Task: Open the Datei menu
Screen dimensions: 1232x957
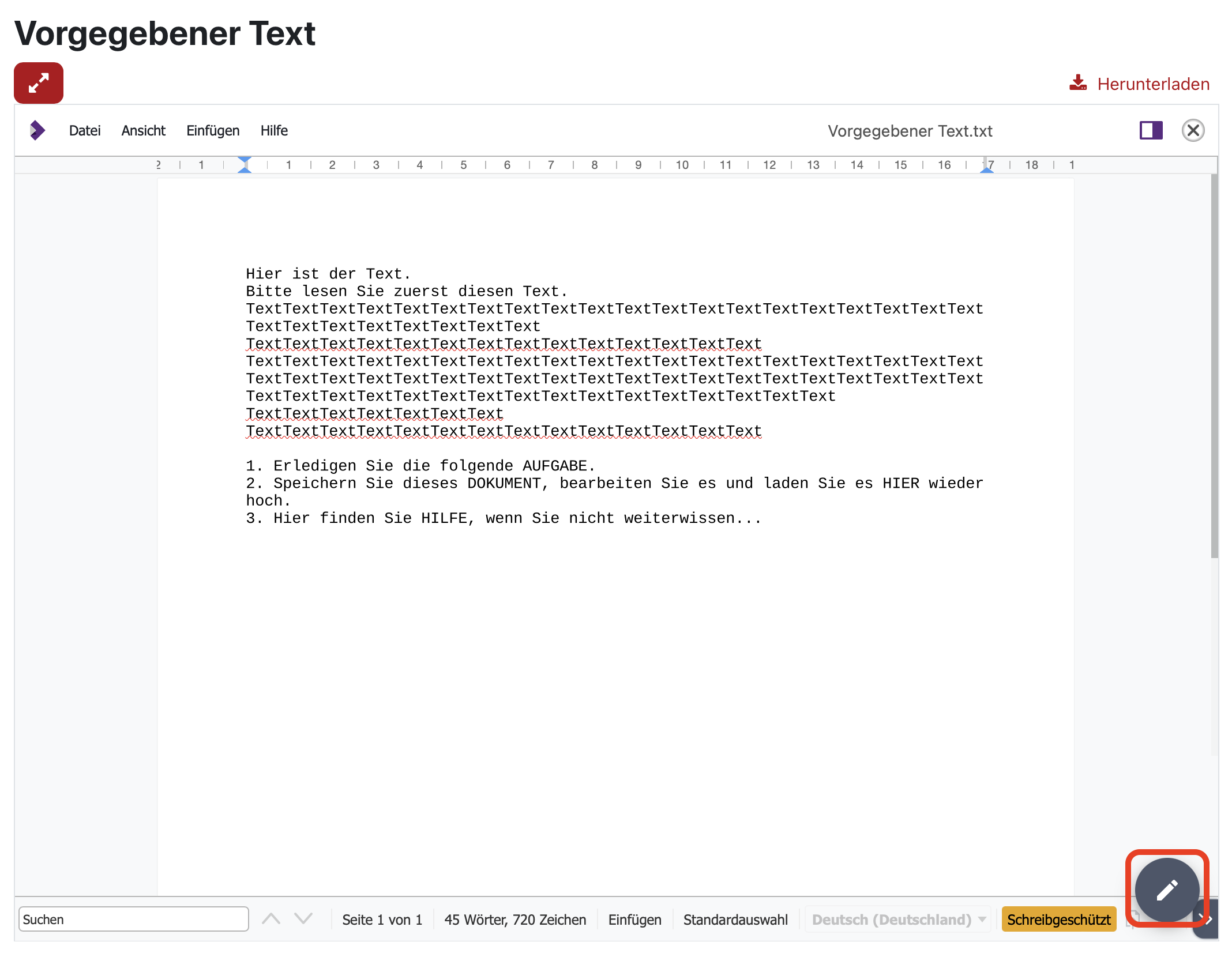Action: (85, 131)
